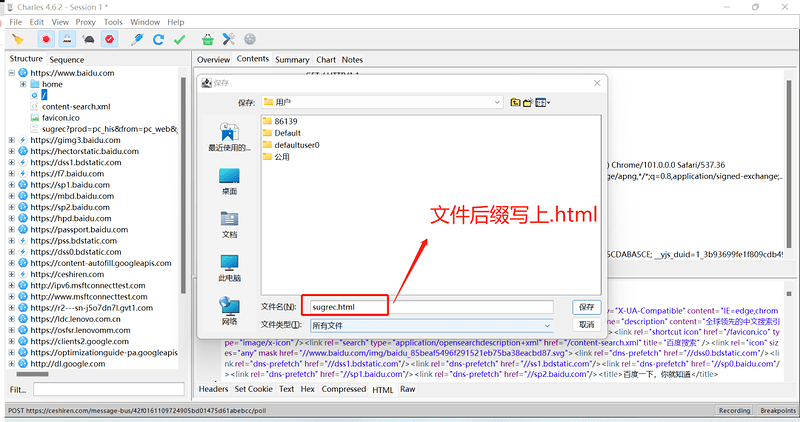Open the Overview tab
The width and height of the screenshot is (800, 422).
(x=213, y=60)
